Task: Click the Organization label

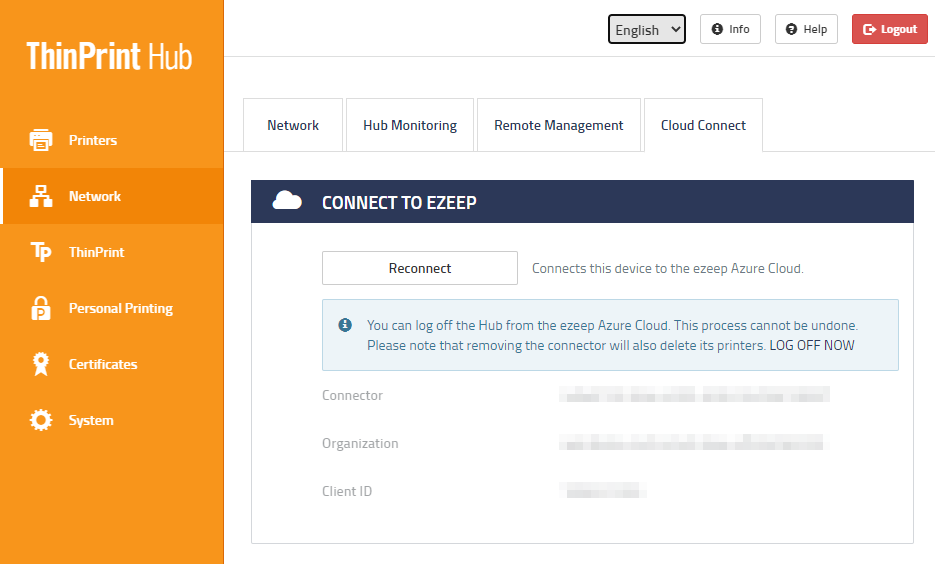Action: 360,443
